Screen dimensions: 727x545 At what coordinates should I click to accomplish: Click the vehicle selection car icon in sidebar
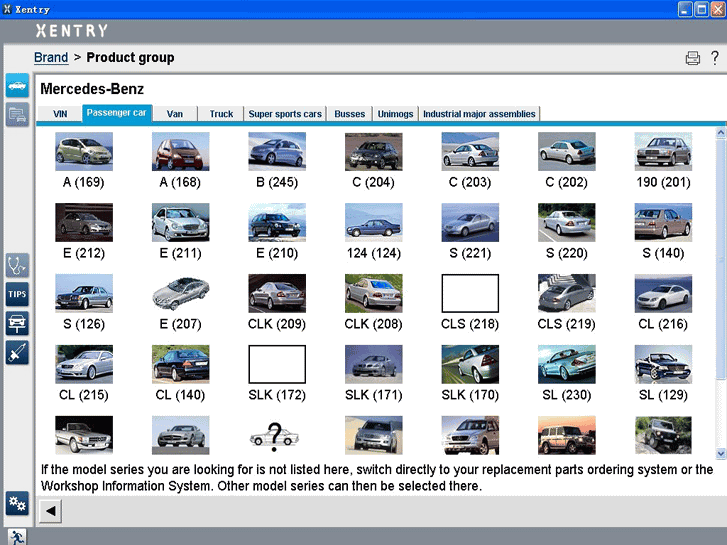17,85
